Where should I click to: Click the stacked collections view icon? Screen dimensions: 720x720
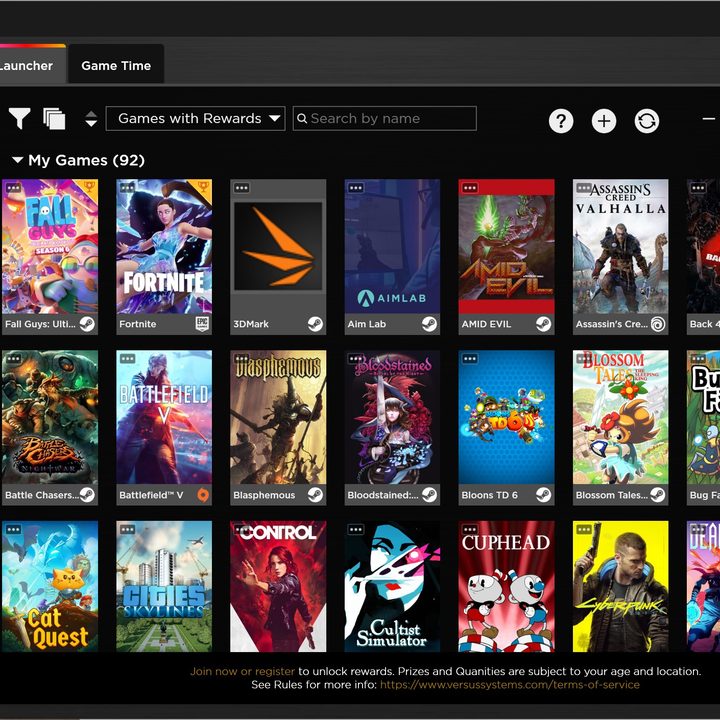pos(54,118)
